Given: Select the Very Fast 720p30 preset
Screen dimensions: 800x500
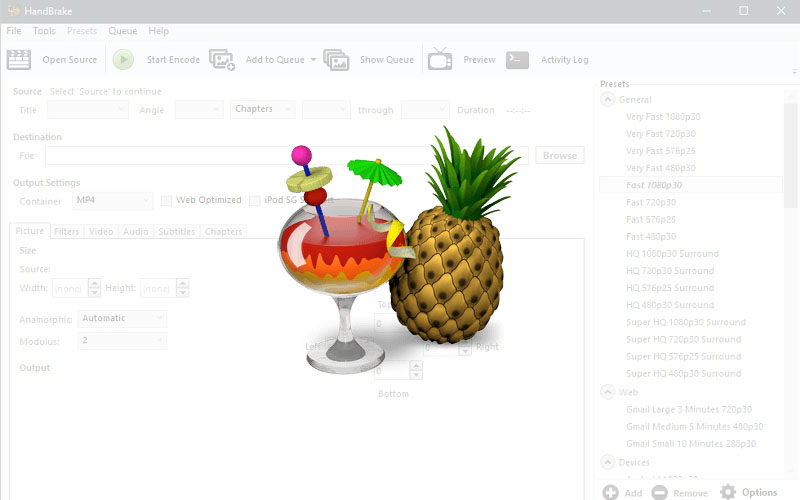Looking at the screenshot, I should 660,134.
